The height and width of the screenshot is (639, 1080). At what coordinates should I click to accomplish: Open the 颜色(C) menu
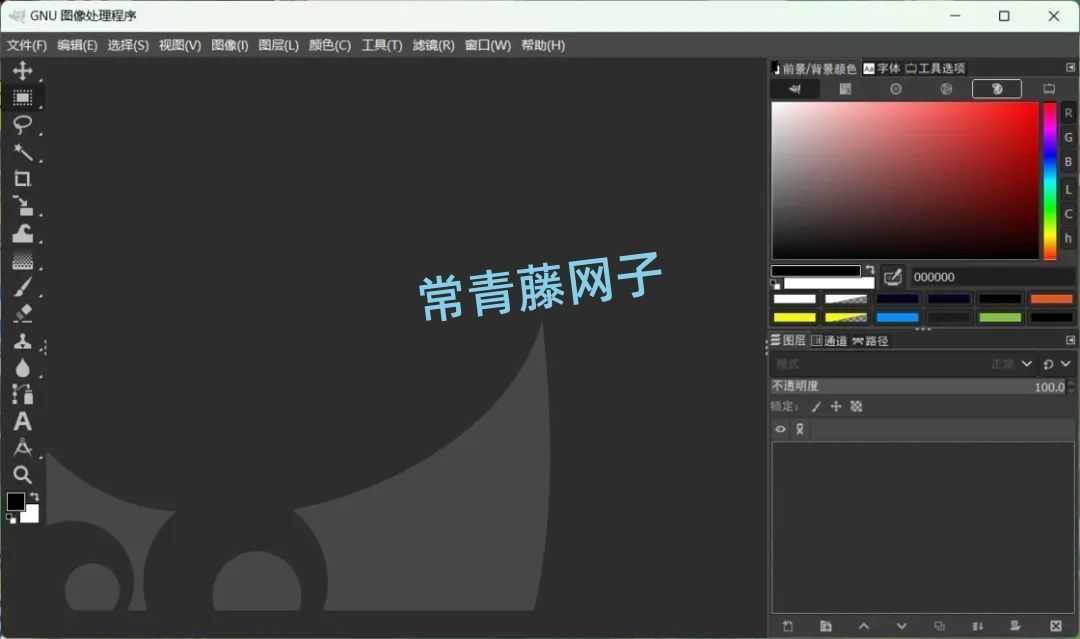330,45
